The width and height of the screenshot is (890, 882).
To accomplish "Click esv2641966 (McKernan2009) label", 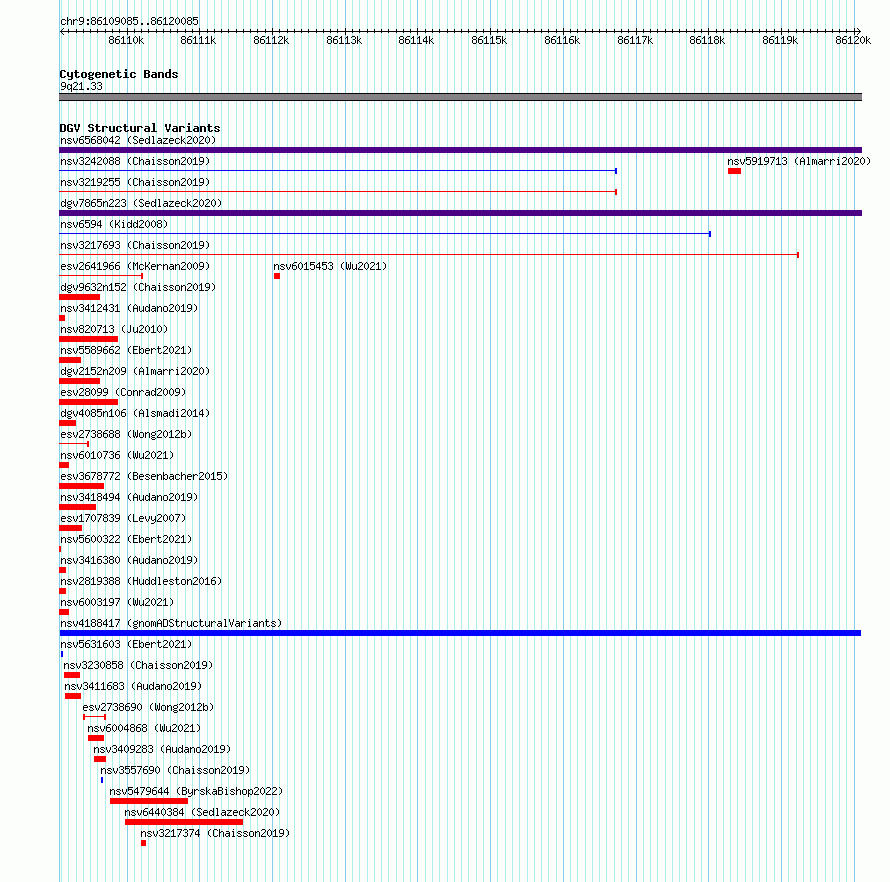I will tap(135, 266).
